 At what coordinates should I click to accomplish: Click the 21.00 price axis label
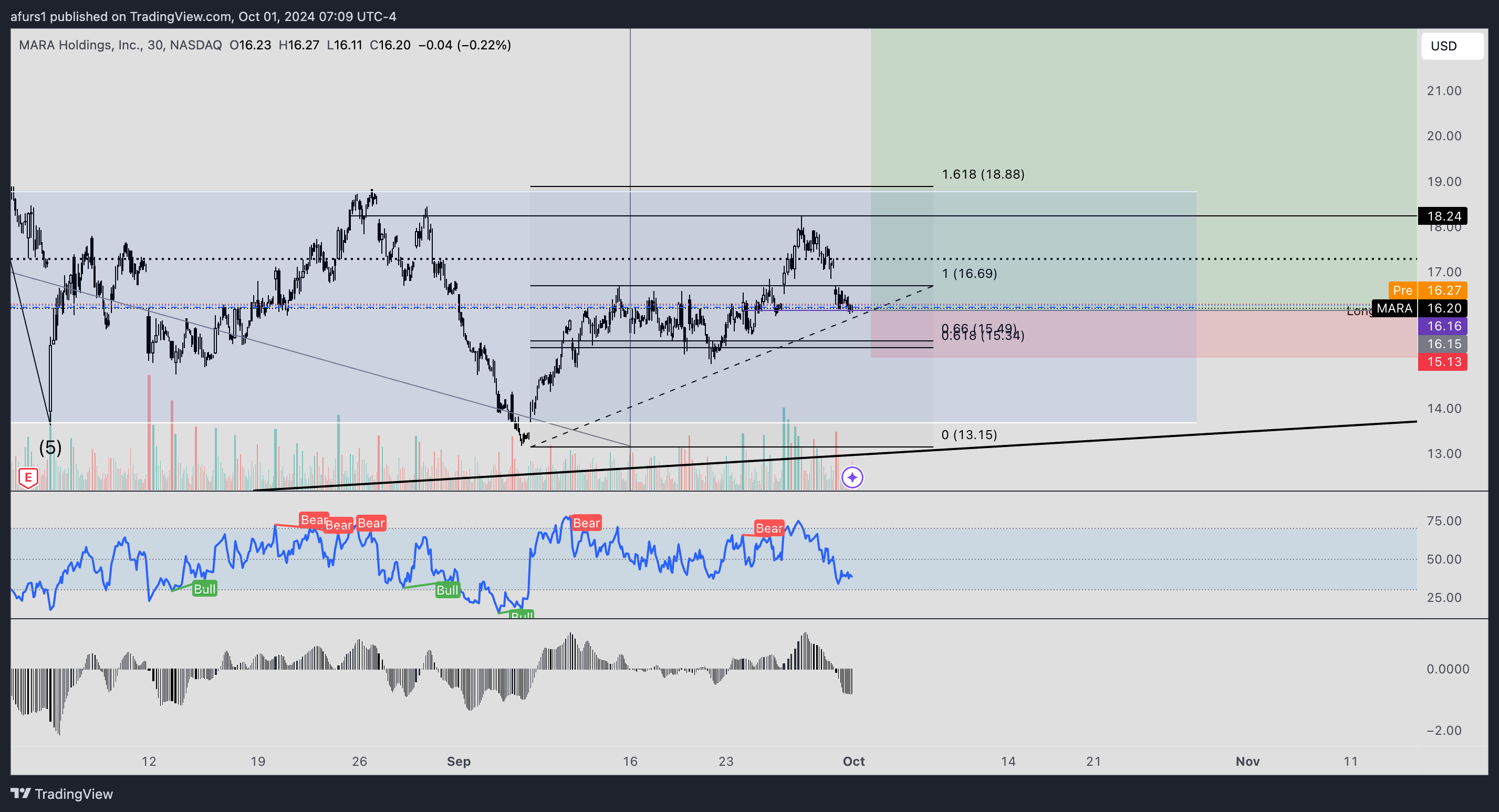pyautogui.click(x=1444, y=91)
